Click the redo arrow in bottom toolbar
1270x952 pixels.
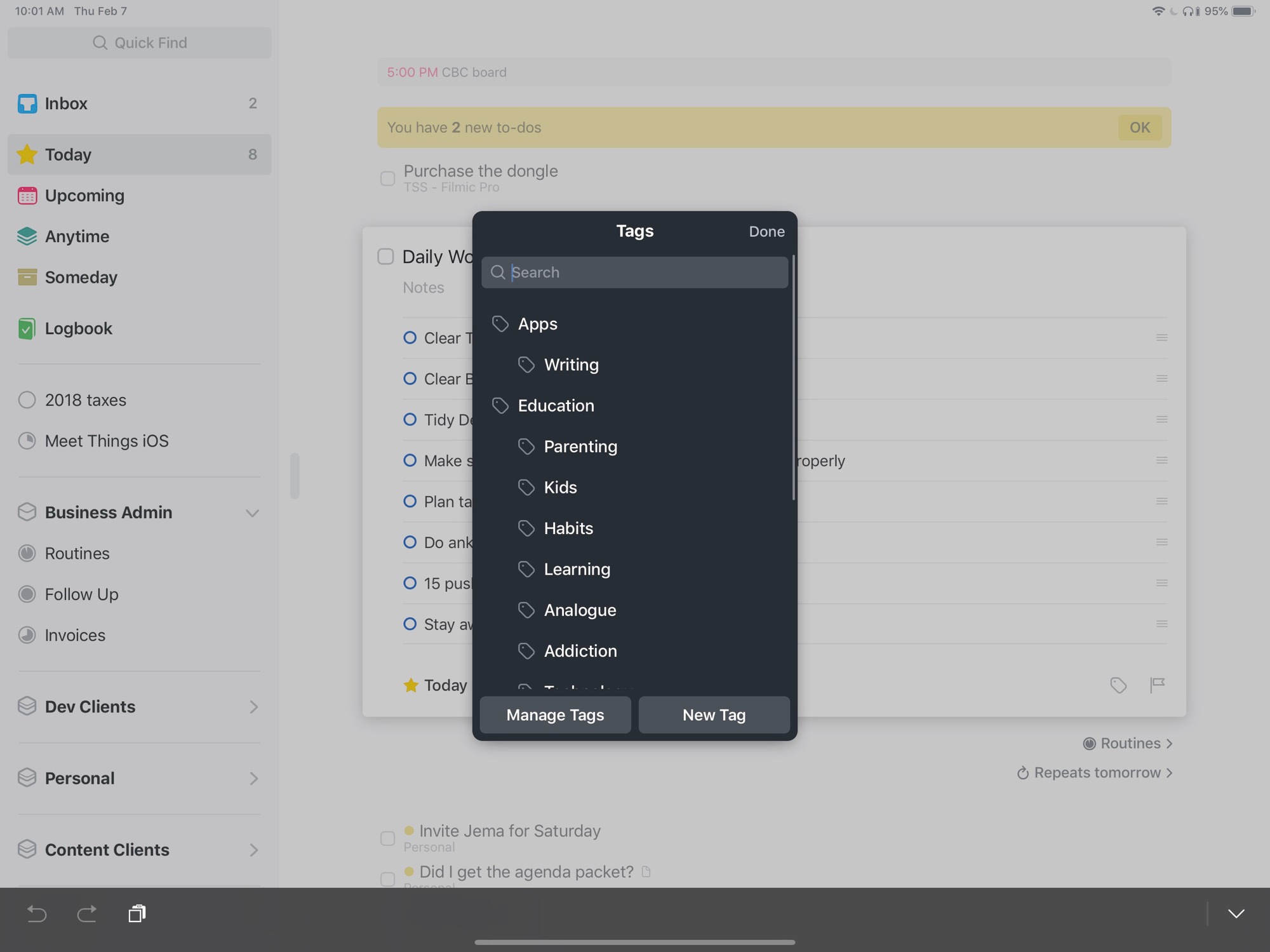(x=86, y=913)
